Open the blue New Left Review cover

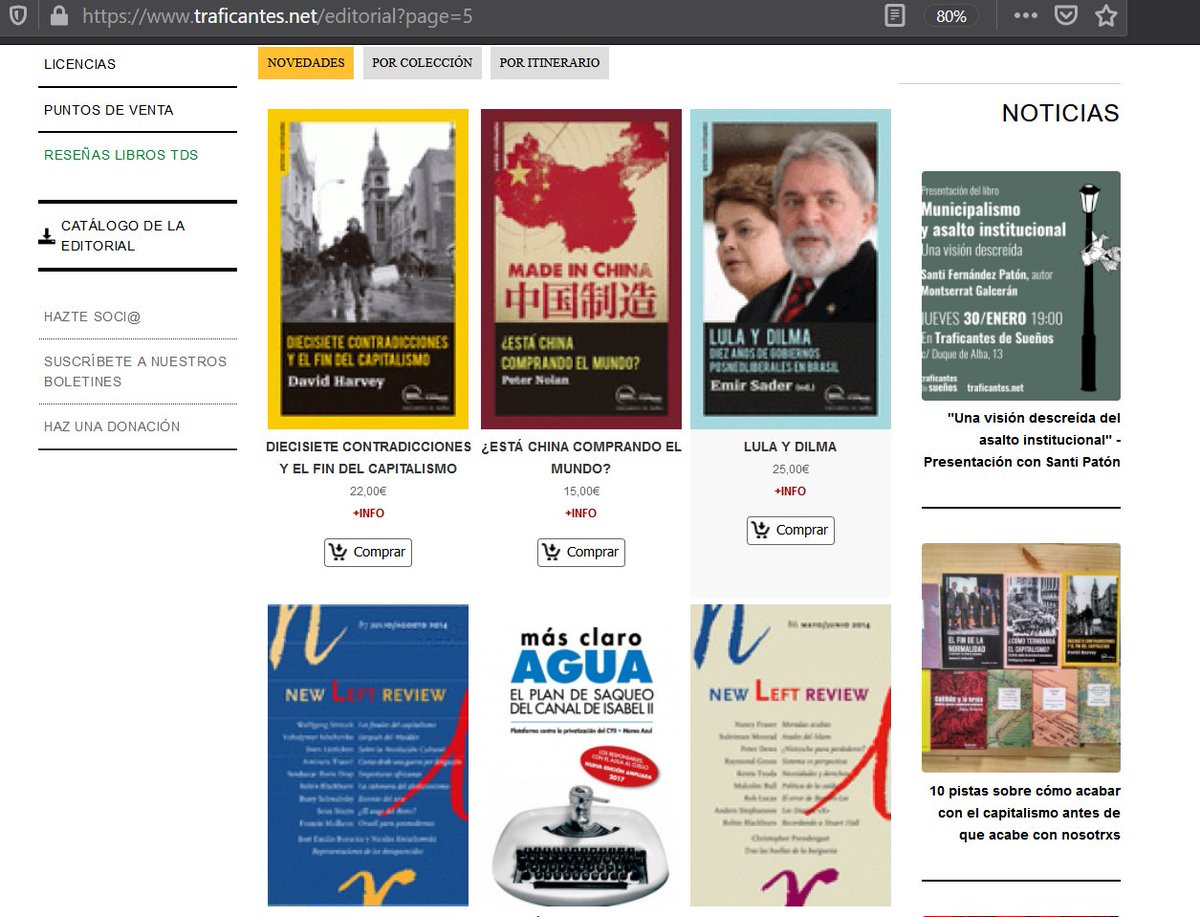coord(368,755)
